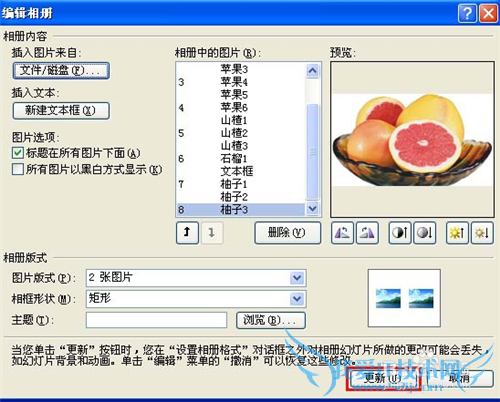The width and height of the screenshot is (500, 402).
Task: Click the 删除 button
Action: 288,233
